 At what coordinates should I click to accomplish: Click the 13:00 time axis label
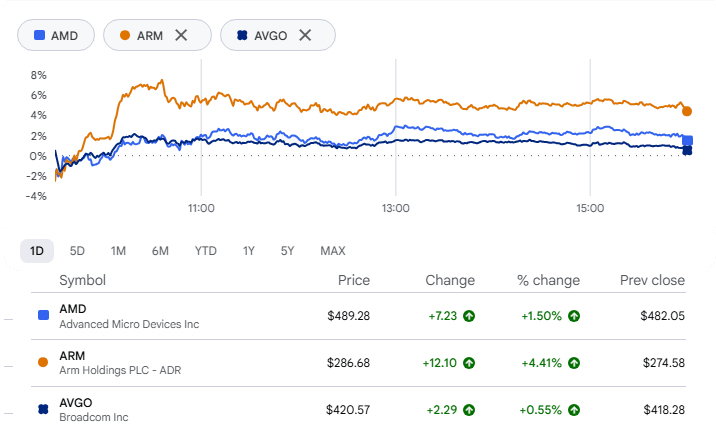[396, 209]
